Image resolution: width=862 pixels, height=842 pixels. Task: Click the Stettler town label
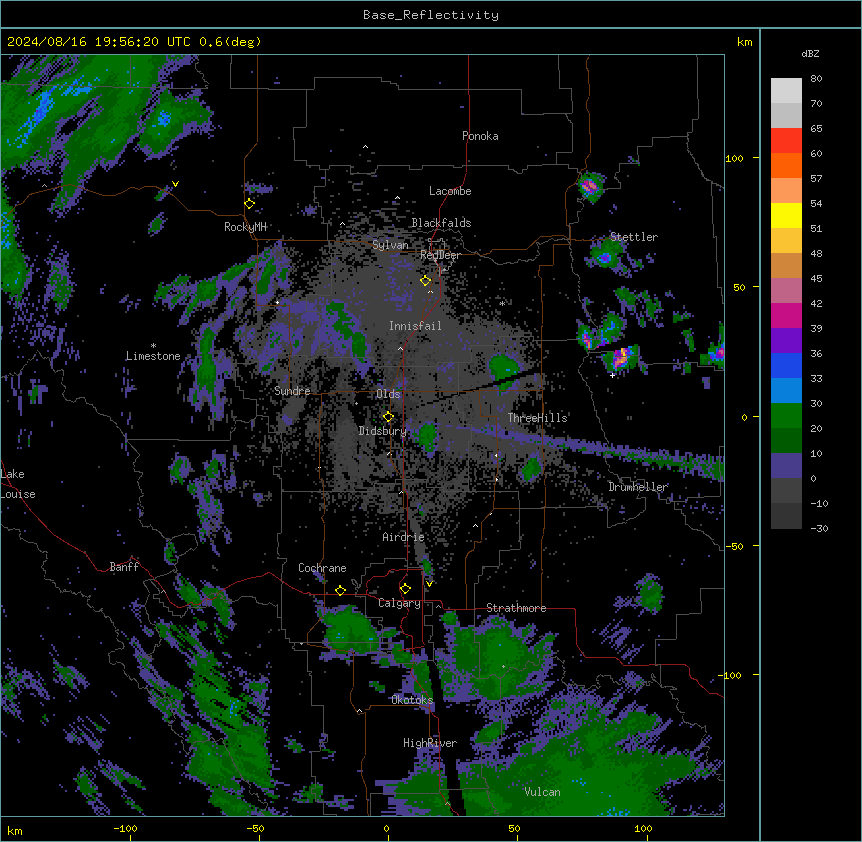(634, 237)
